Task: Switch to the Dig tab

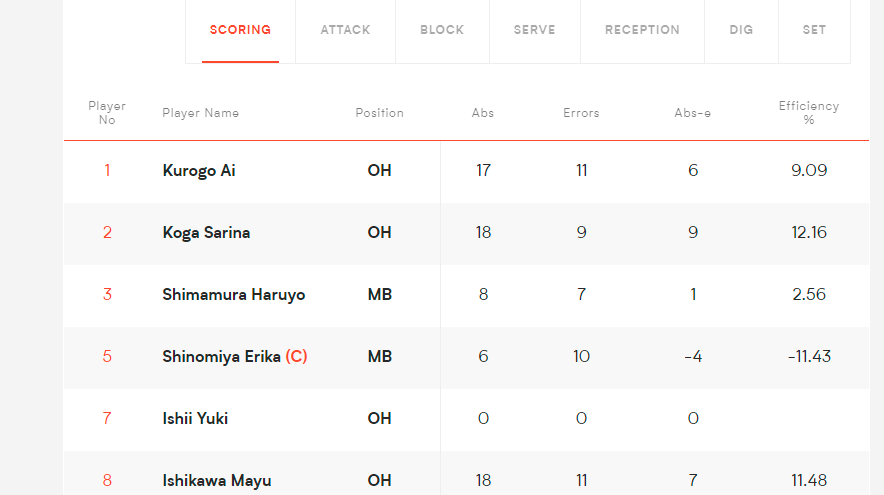Action: coord(741,30)
